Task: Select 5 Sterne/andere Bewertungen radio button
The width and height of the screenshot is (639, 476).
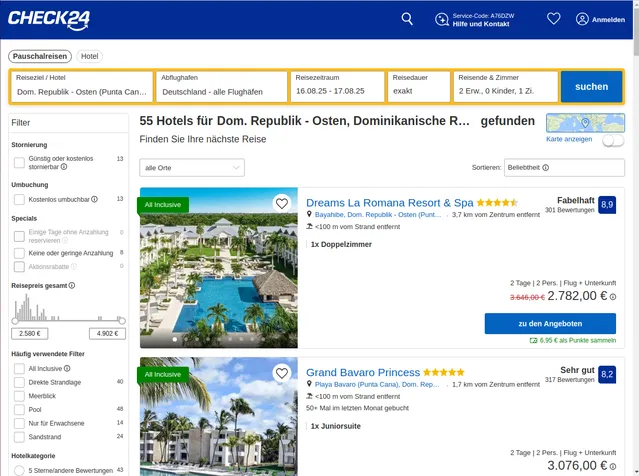Action: 19,470
